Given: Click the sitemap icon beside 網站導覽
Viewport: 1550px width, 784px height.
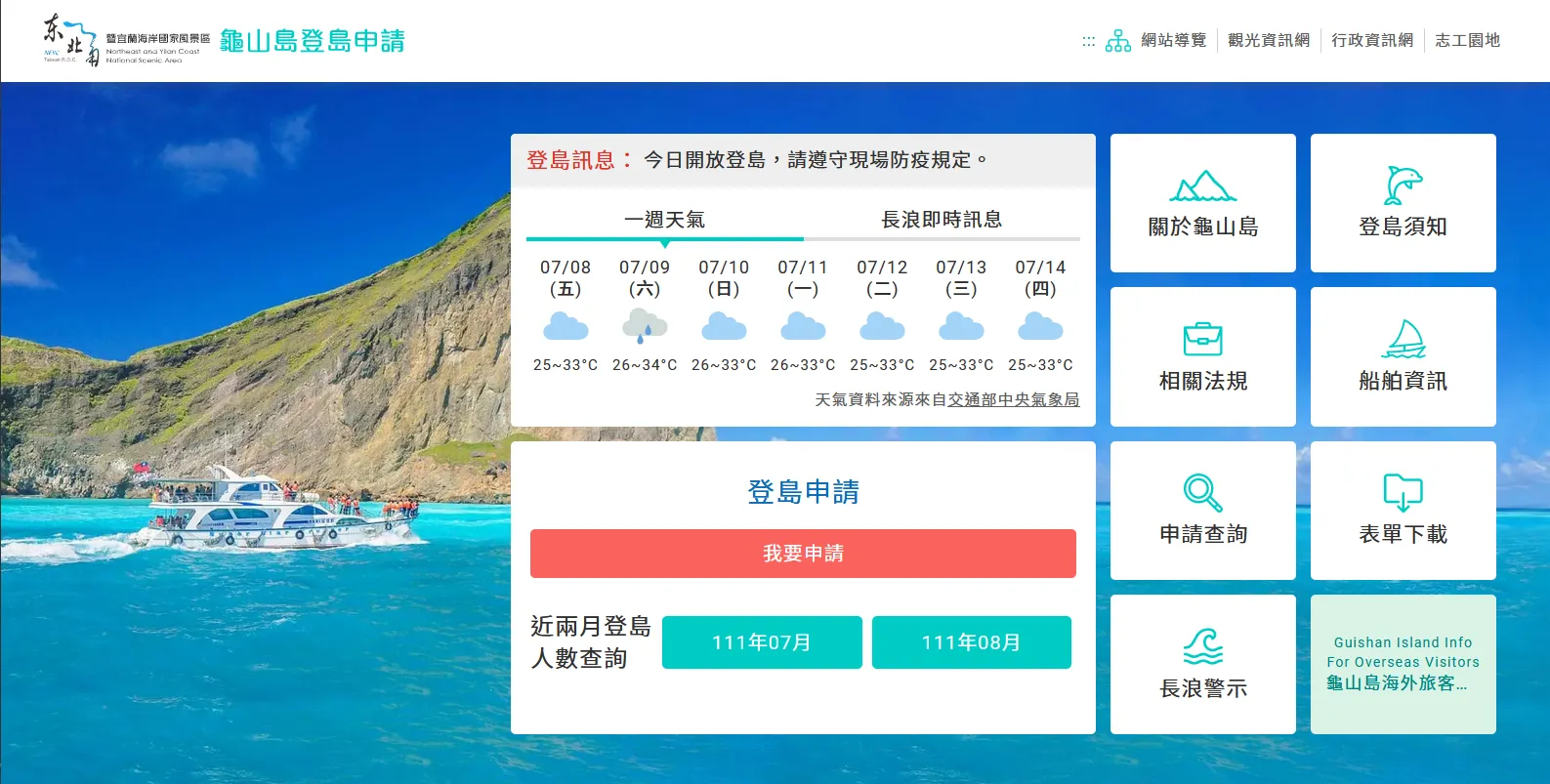Looking at the screenshot, I should tap(1117, 41).
